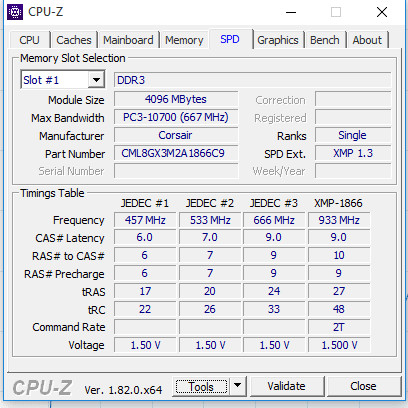Screen dimensions: 408x408
Task: Click the Close button
Action: coord(363,386)
